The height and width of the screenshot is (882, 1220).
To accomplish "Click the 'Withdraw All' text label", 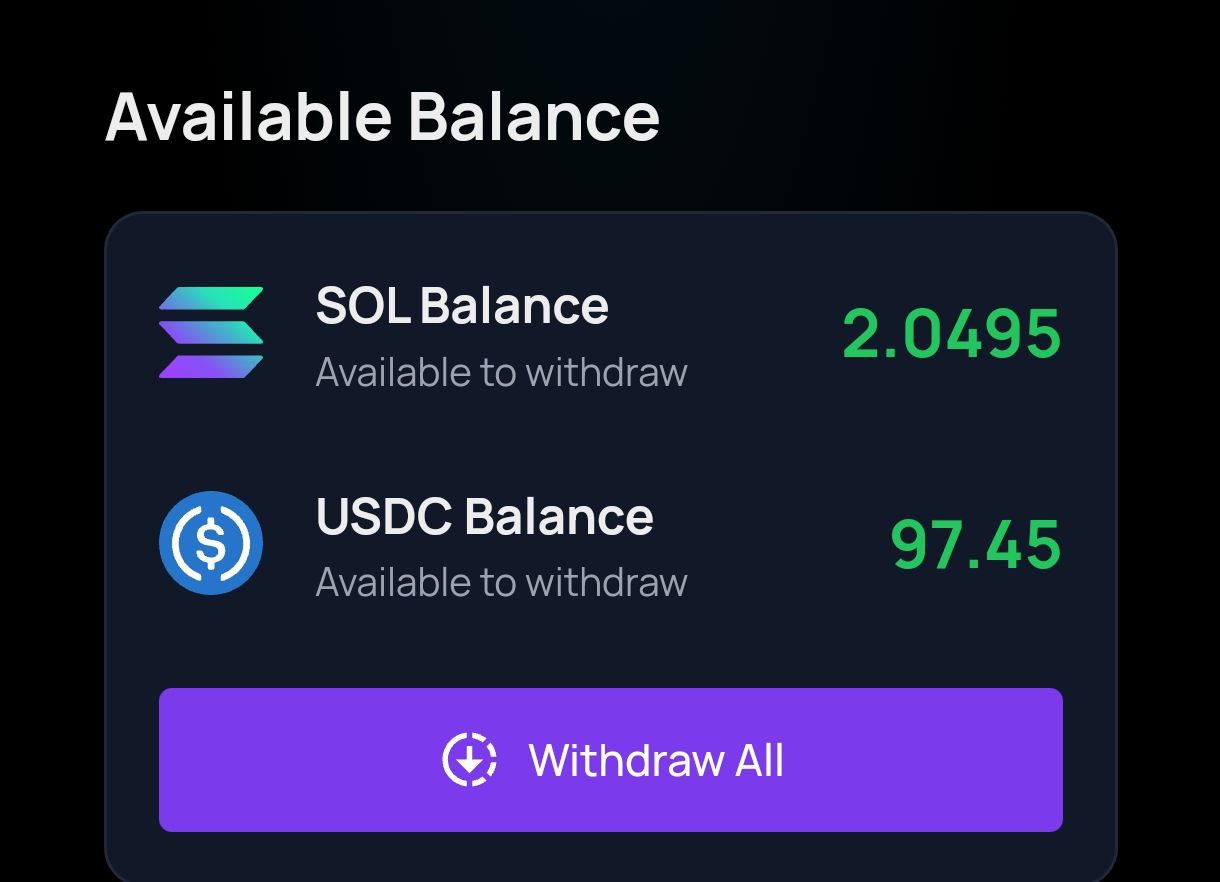I will tap(656, 761).
